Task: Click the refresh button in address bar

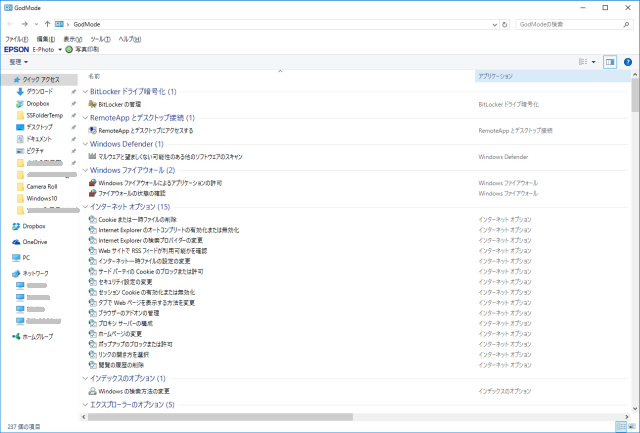Action: click(504, 24)
